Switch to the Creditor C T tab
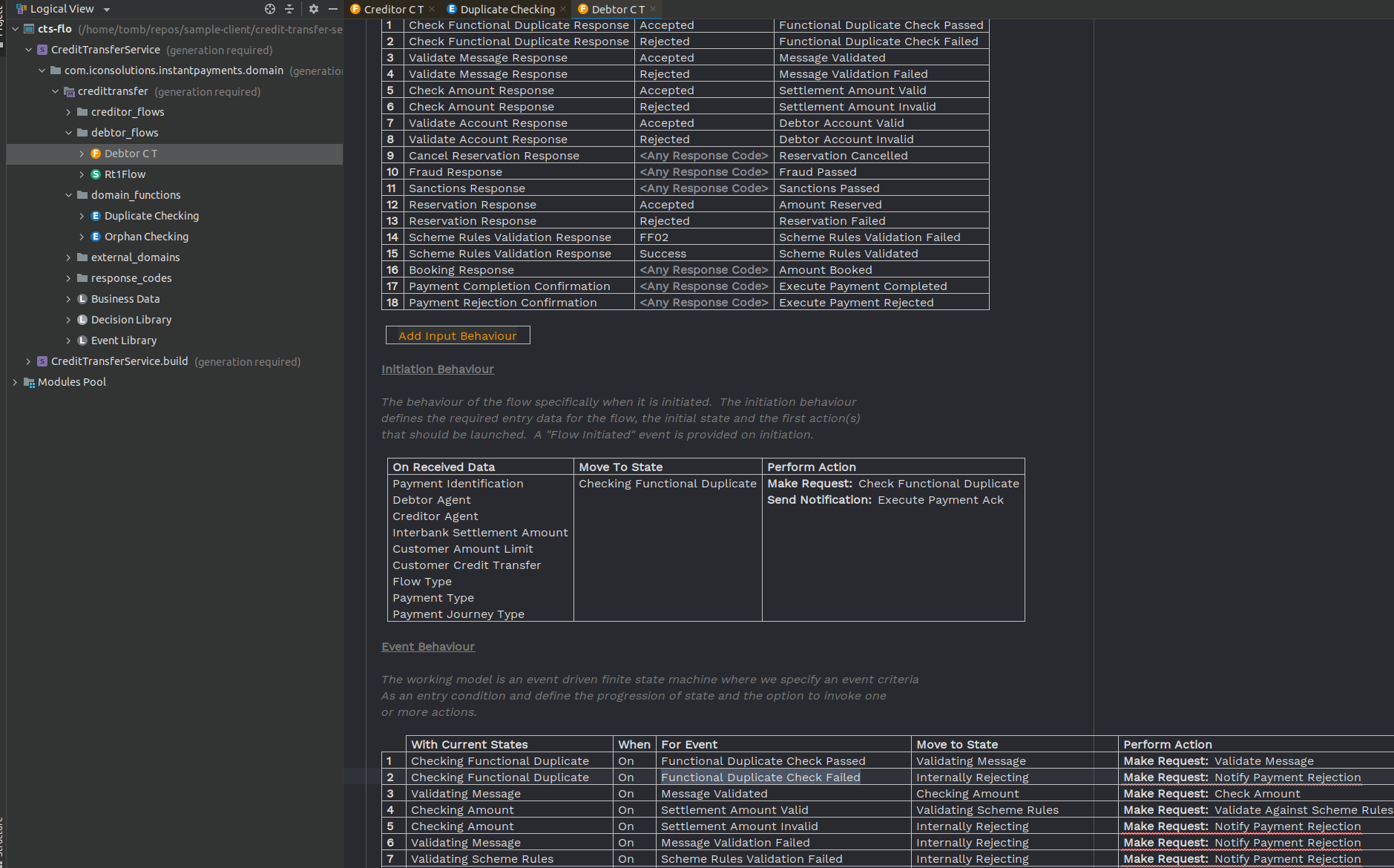The height and width of the screenshot is (868, 1394). click(x=392, y=9)
